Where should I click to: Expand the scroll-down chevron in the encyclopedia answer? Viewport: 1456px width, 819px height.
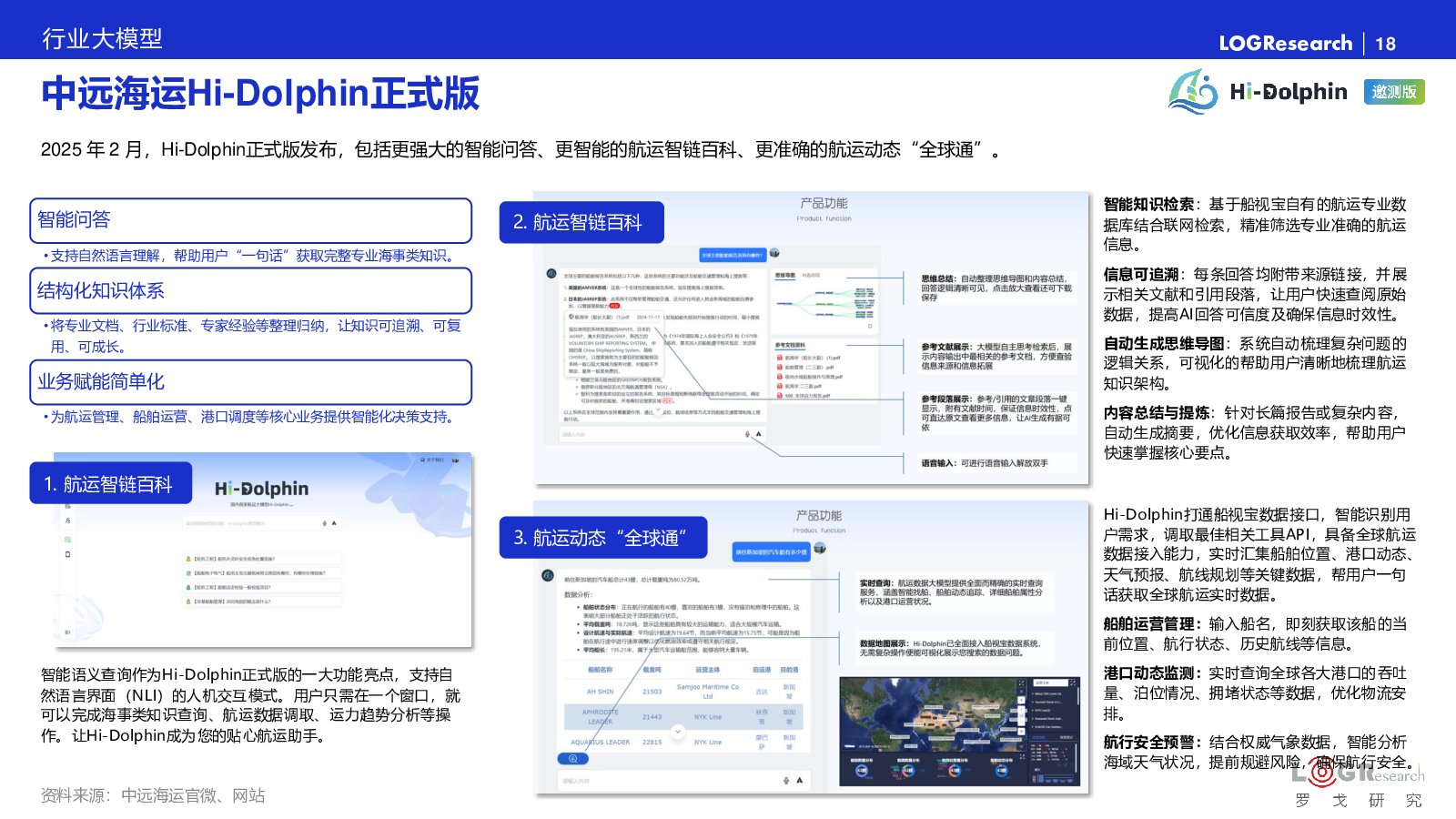click(657, 410)
